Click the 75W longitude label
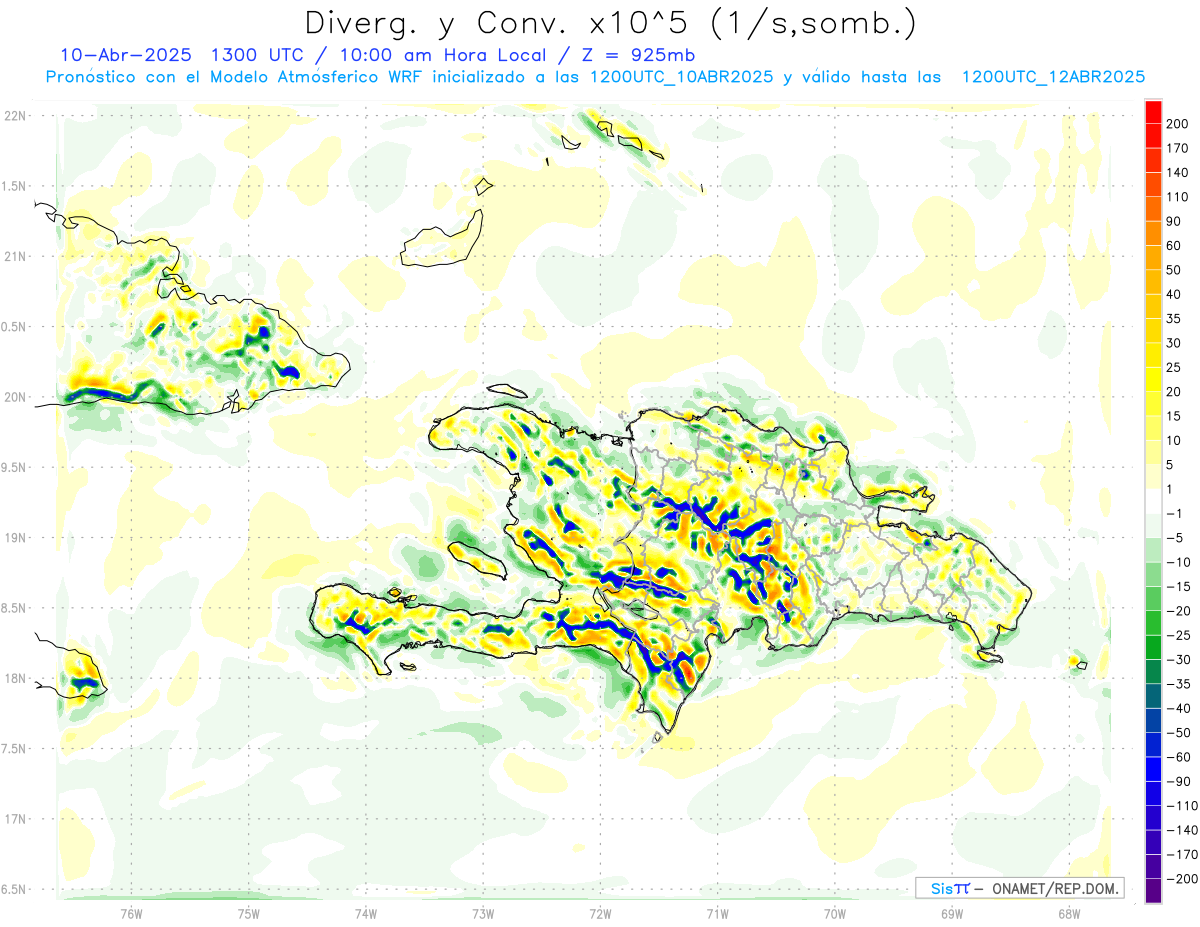This screenshot has height=927, width=1200. pos(249,913)
